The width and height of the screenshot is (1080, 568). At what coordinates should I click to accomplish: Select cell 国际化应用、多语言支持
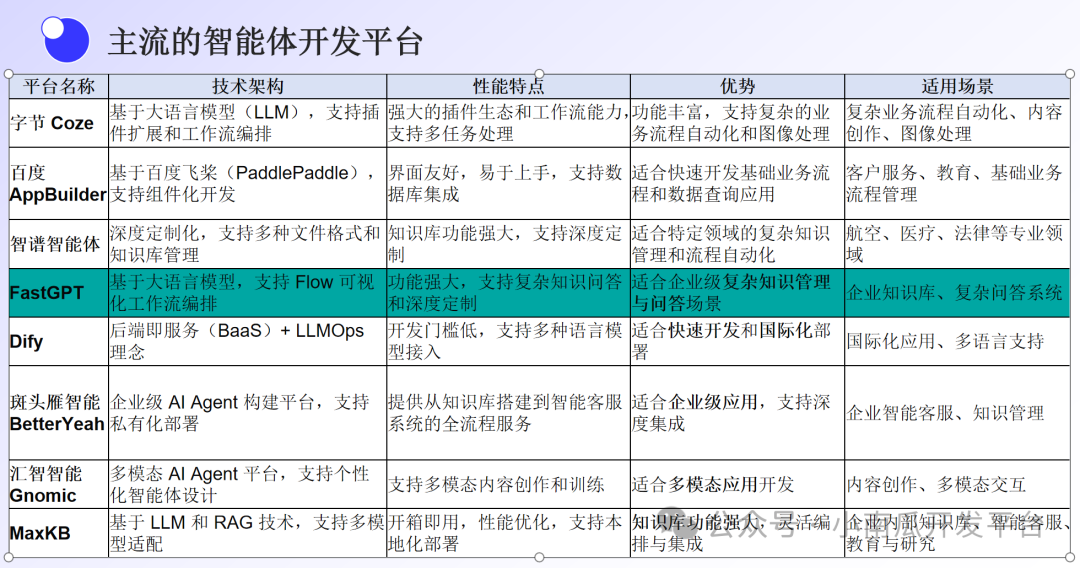(957, 341)
